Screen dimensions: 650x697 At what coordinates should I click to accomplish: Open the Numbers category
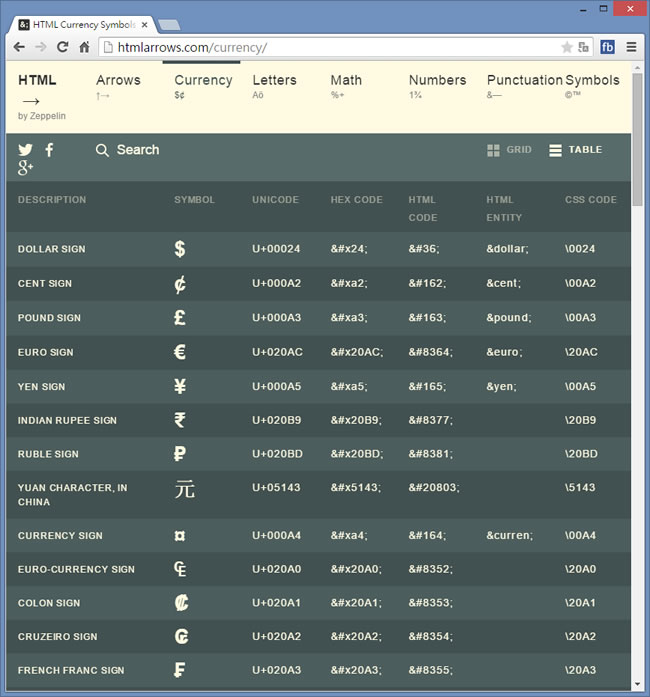coord(437,86)
